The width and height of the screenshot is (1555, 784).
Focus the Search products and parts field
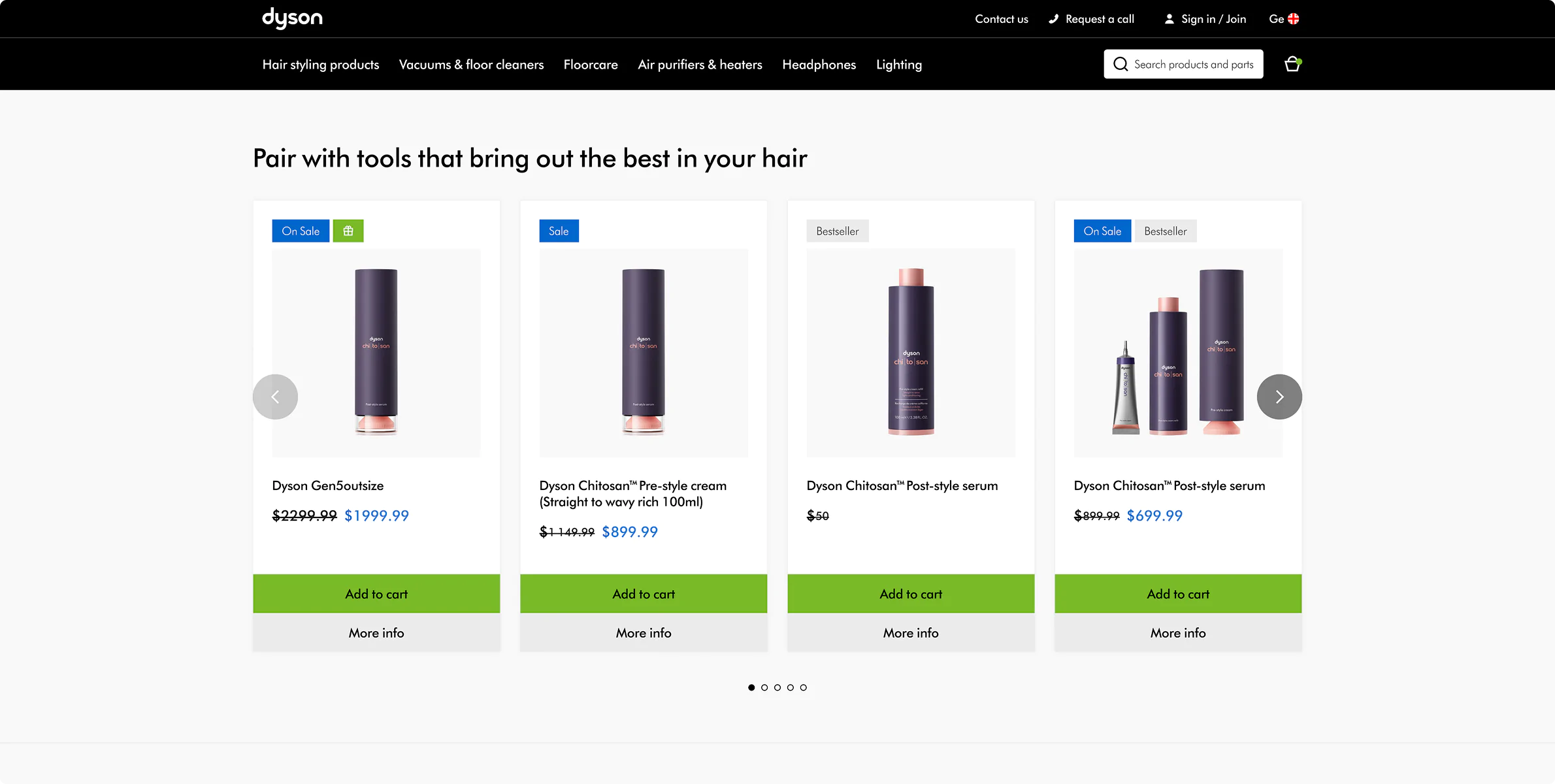click(x=1183, y=64)
